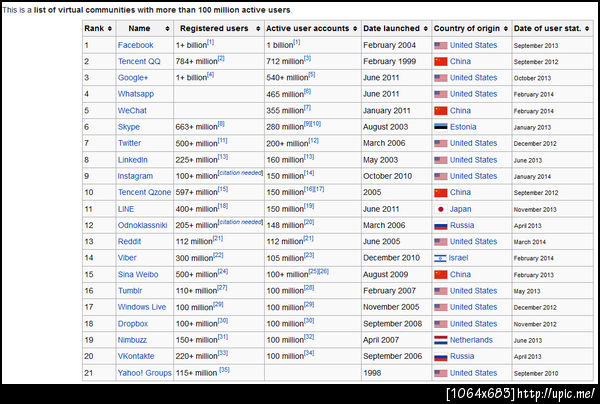
Task: Sort by Active user accounts arrows
Action: pyautogui.click(x=355, y=29)
